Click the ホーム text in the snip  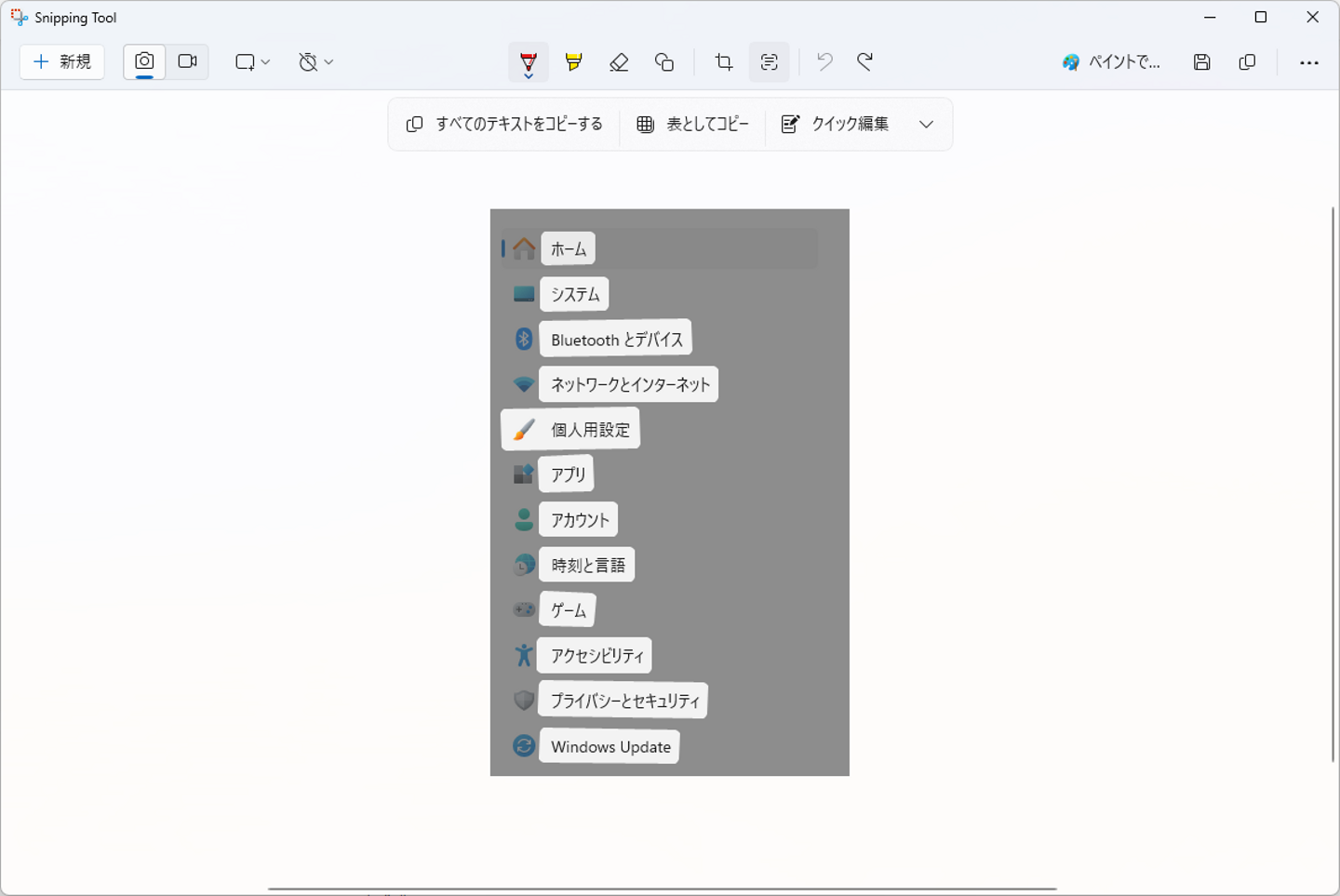(x=569, y=249)
